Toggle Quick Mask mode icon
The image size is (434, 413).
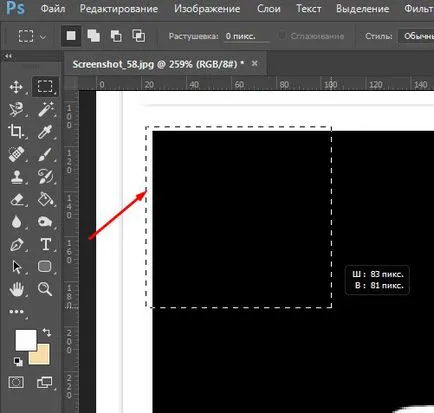click(16, 382)
